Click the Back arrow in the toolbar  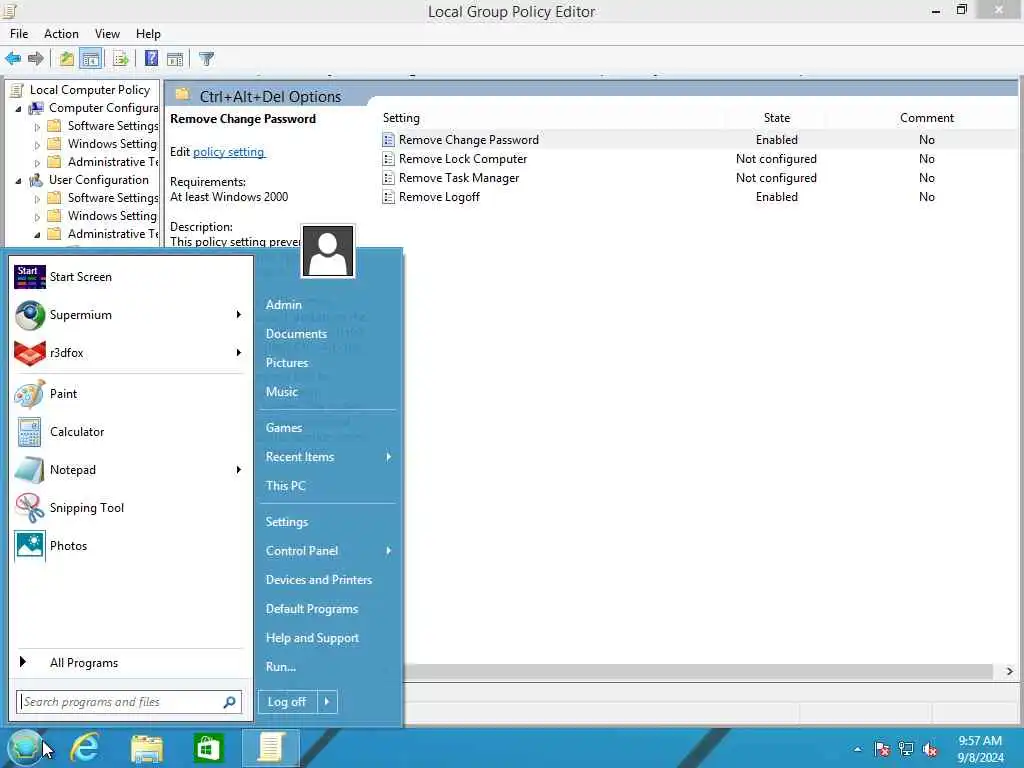tap(13, 59)
